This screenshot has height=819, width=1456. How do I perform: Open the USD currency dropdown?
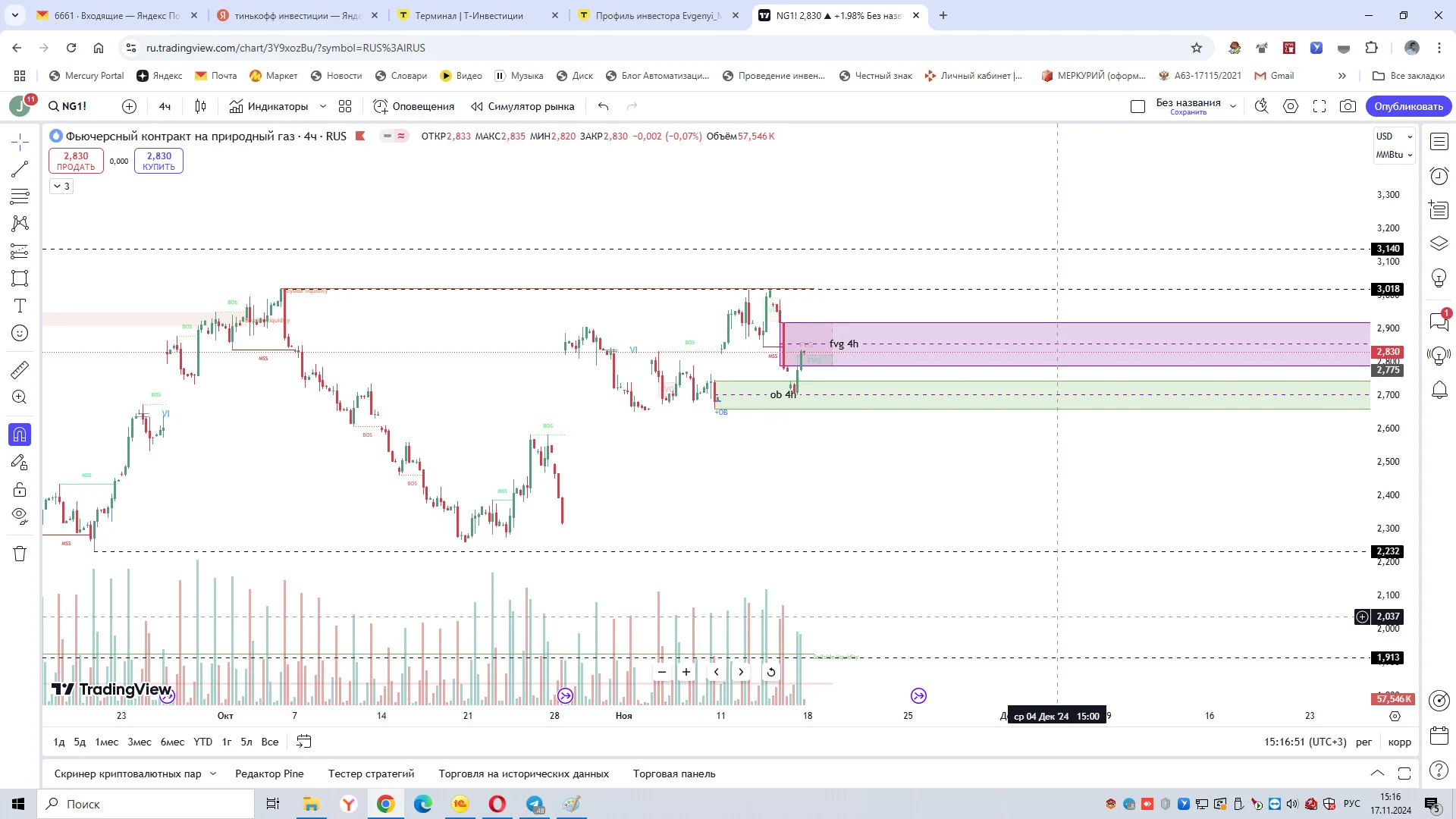pyautogui.click(x=1395, y=136)
